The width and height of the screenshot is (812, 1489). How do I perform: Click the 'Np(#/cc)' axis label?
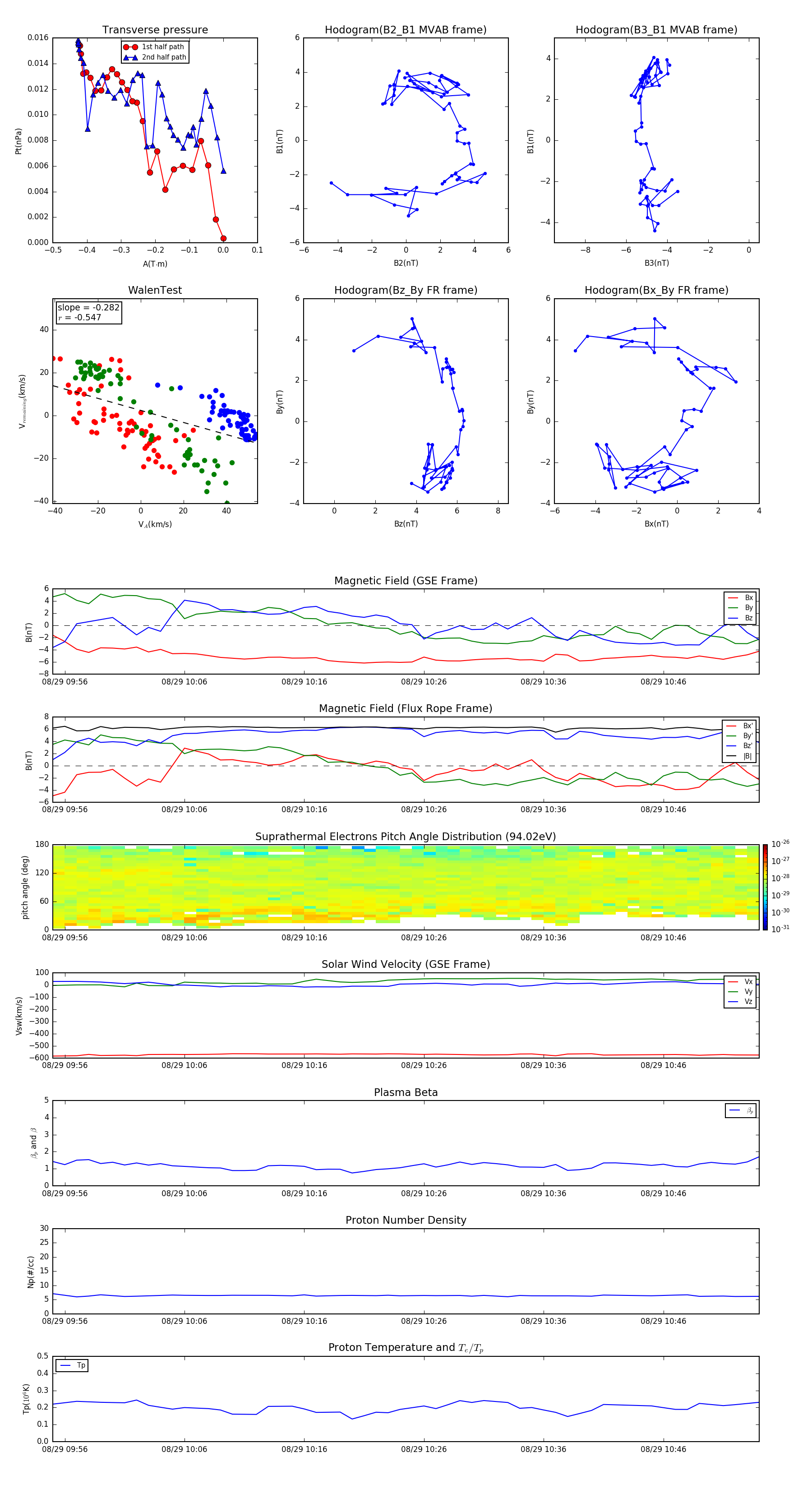click(31, 1272)
